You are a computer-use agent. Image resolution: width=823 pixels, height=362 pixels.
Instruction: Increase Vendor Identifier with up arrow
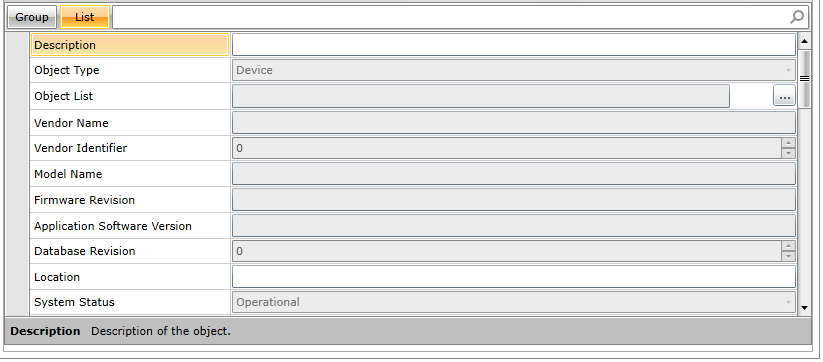788,143
